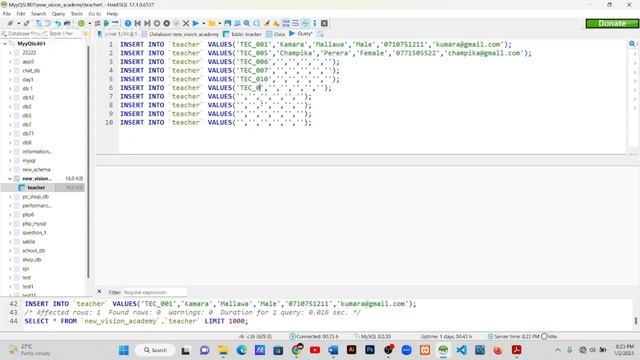Image resolution: width=640 pixels, height=360 pixels.
Task: Select the teacher table in the tree
Action: (x=36, y=187)
